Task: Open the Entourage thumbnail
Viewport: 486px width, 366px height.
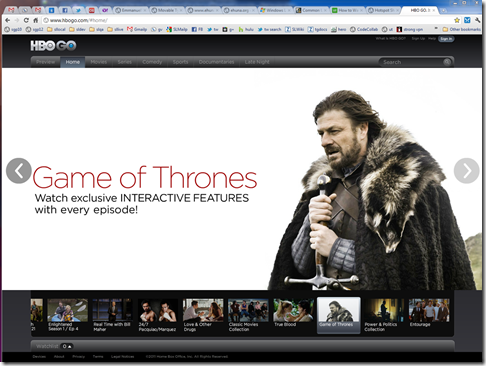Action: tap(429, 313)
